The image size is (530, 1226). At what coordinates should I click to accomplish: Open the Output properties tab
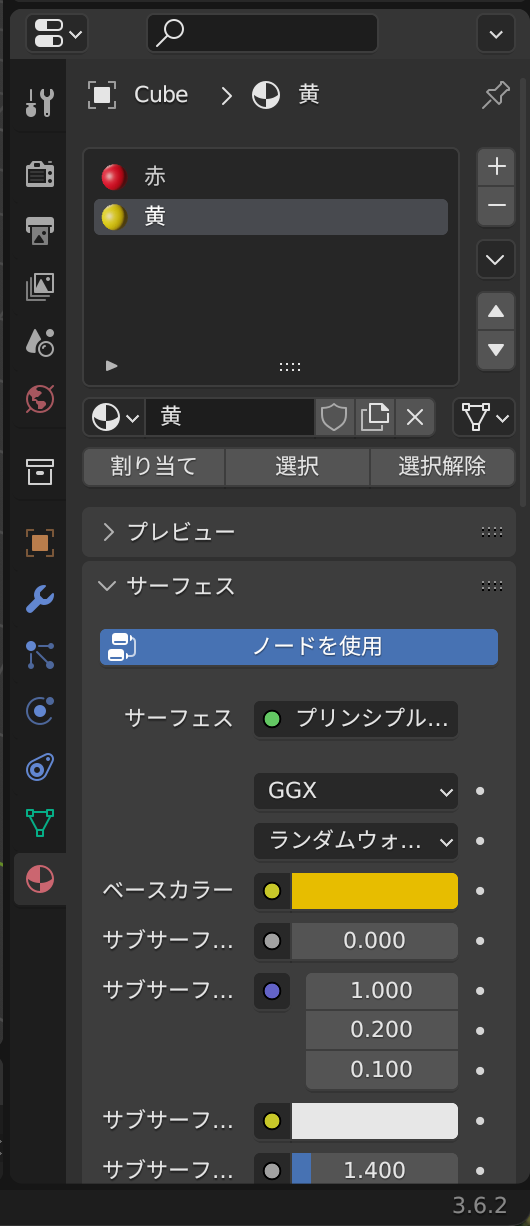40,230
